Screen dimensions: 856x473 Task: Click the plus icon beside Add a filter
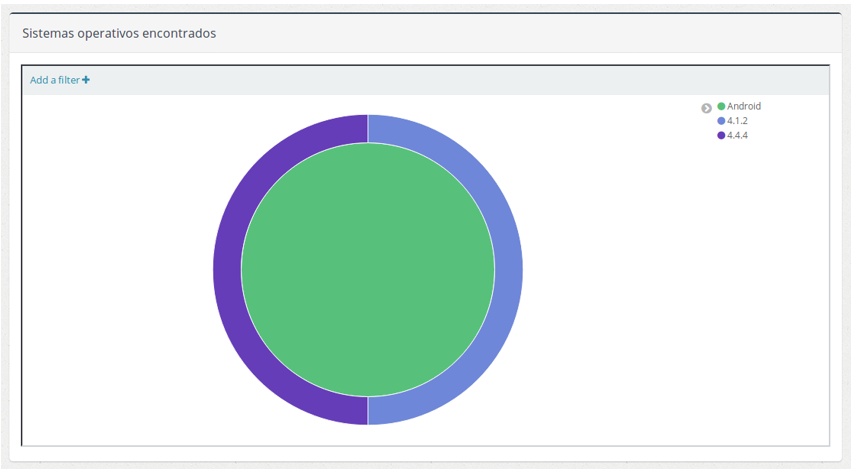click(86, 80)
